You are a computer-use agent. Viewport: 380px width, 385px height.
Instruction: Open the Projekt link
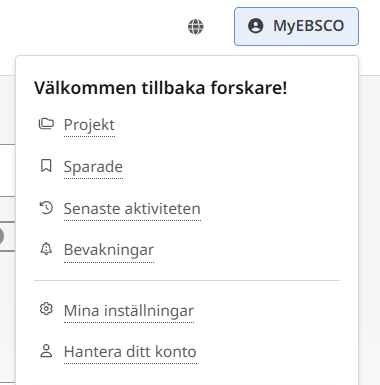89,125
